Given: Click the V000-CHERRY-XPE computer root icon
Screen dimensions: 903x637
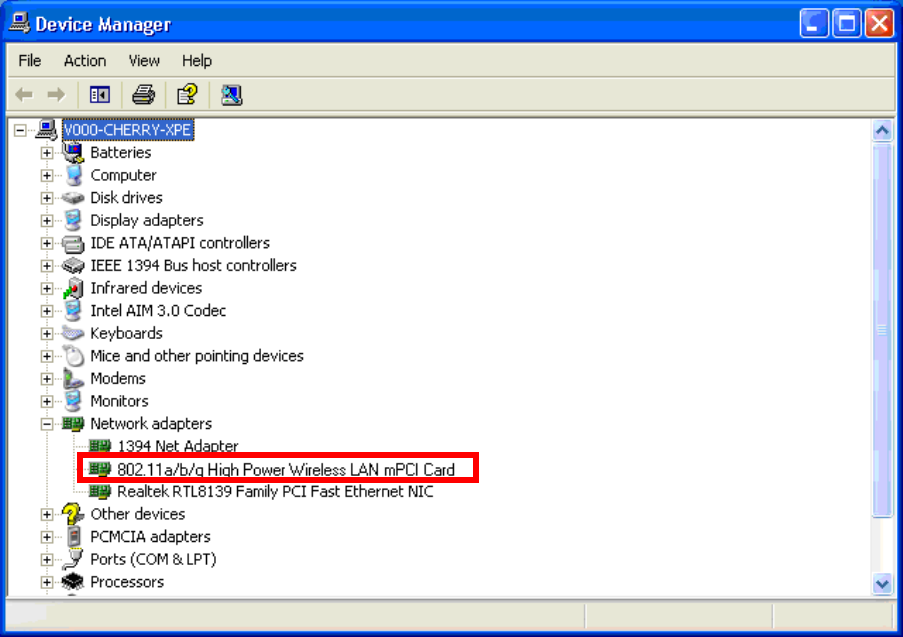Looking at the screenshot, I should 46,130.
